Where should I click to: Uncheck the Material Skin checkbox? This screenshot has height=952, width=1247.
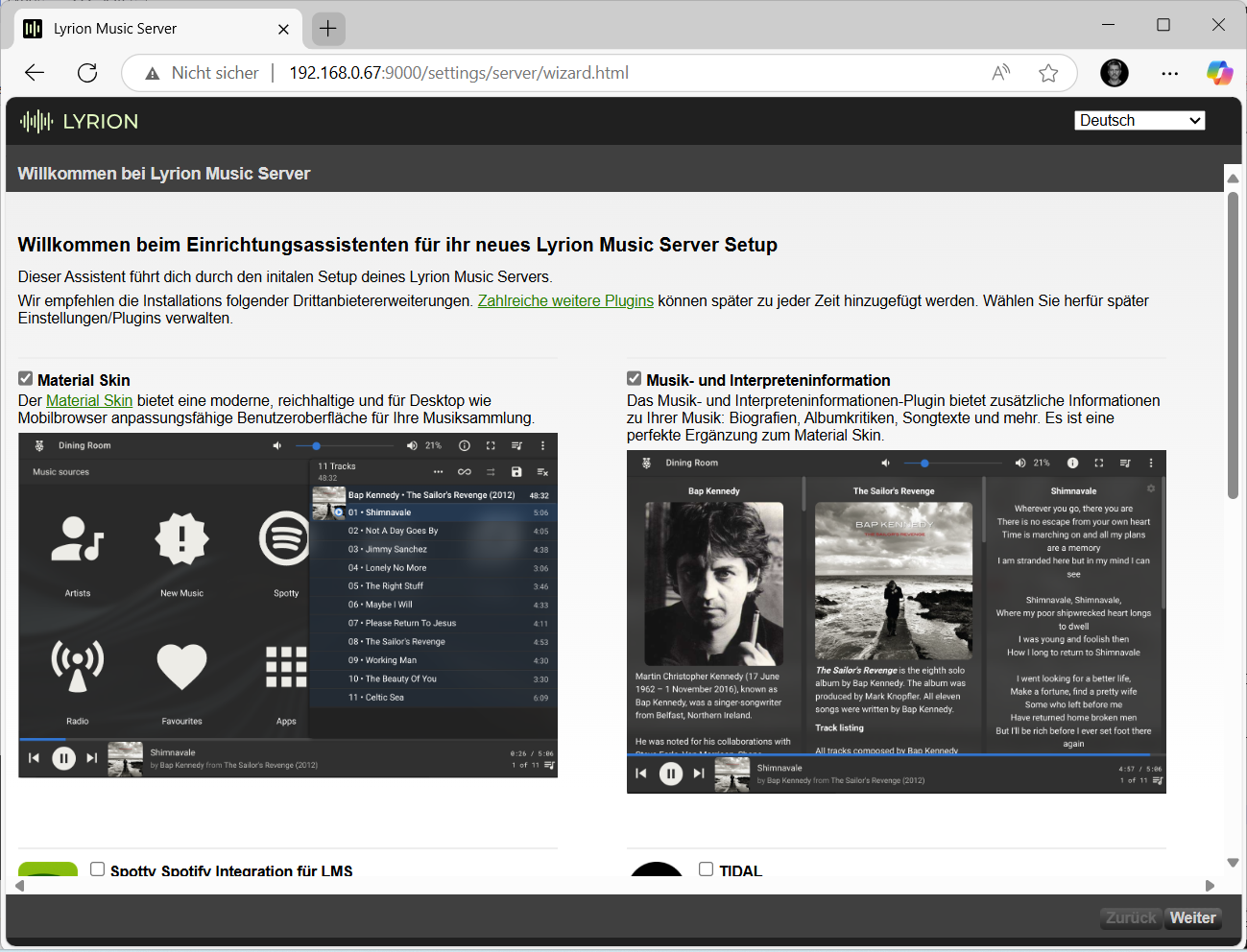click(x=26, y=379)
